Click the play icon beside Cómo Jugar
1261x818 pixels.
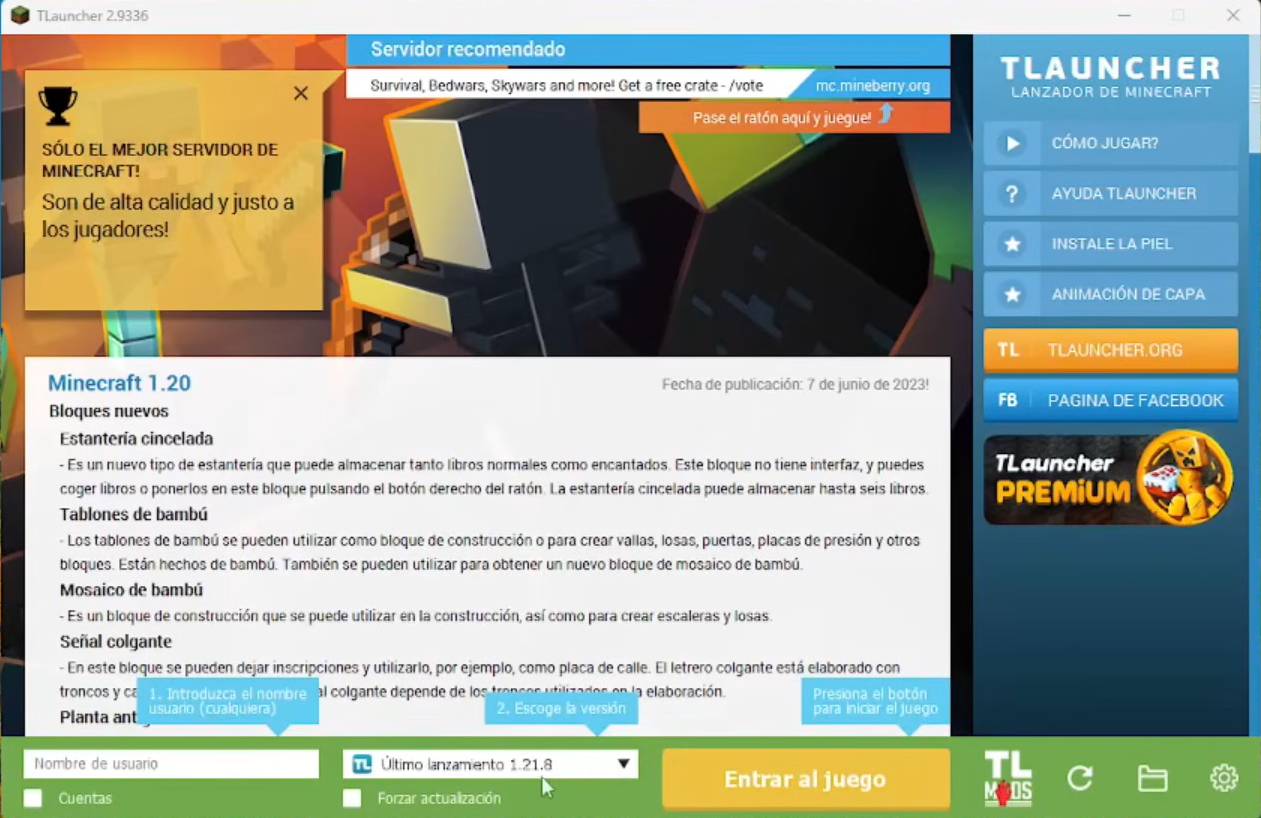1012,144
